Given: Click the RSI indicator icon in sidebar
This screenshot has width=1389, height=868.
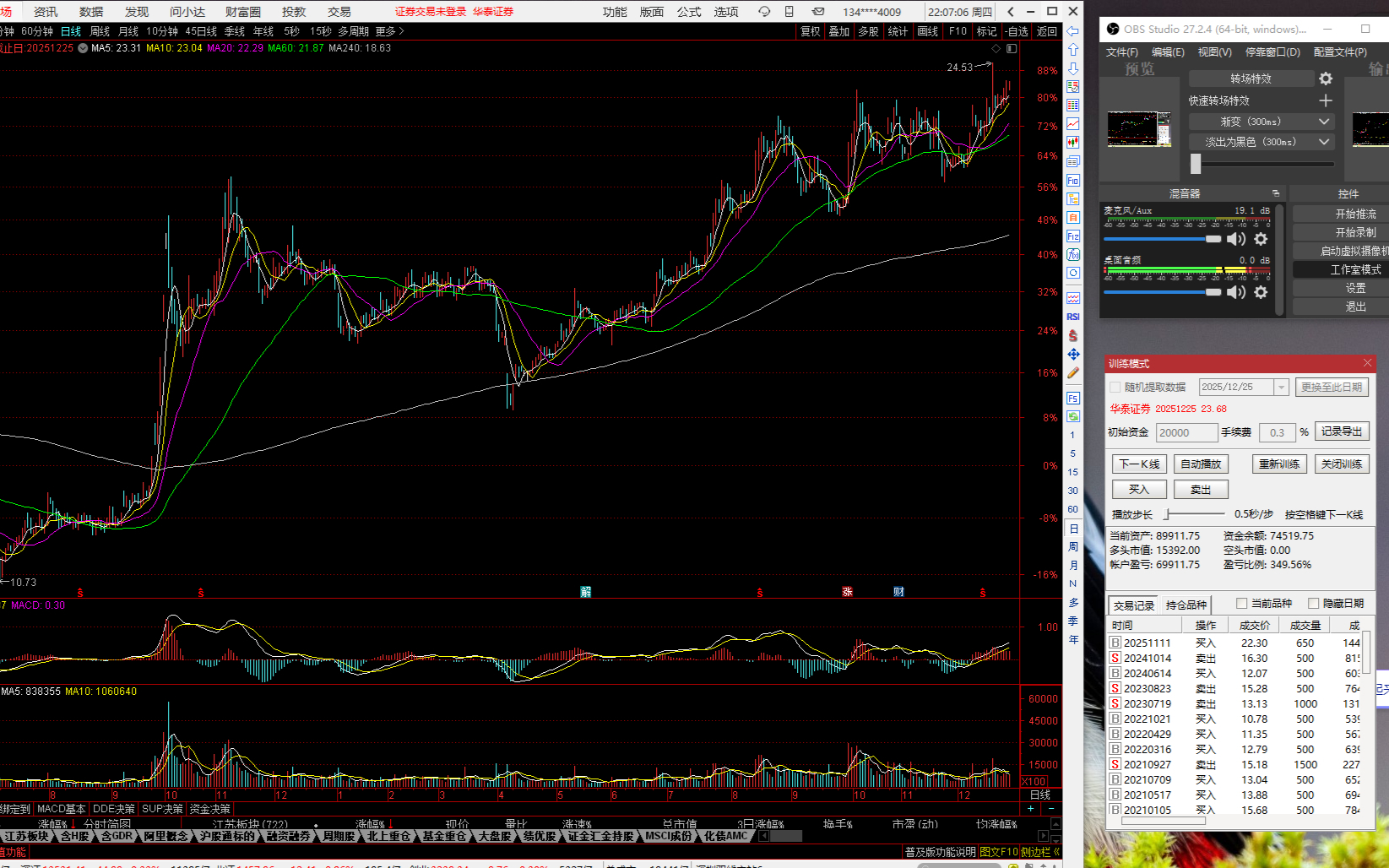Looking at the screenshot, I should [1073, 317].
